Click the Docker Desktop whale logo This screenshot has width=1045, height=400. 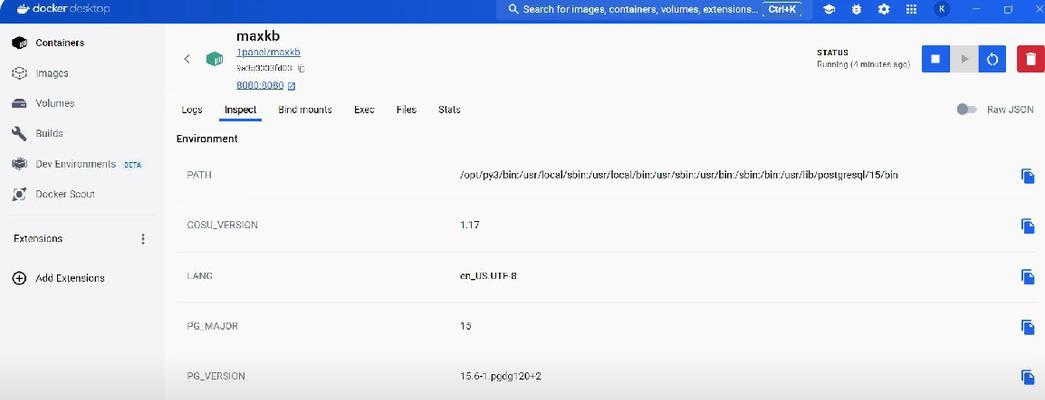click(21, 9)
